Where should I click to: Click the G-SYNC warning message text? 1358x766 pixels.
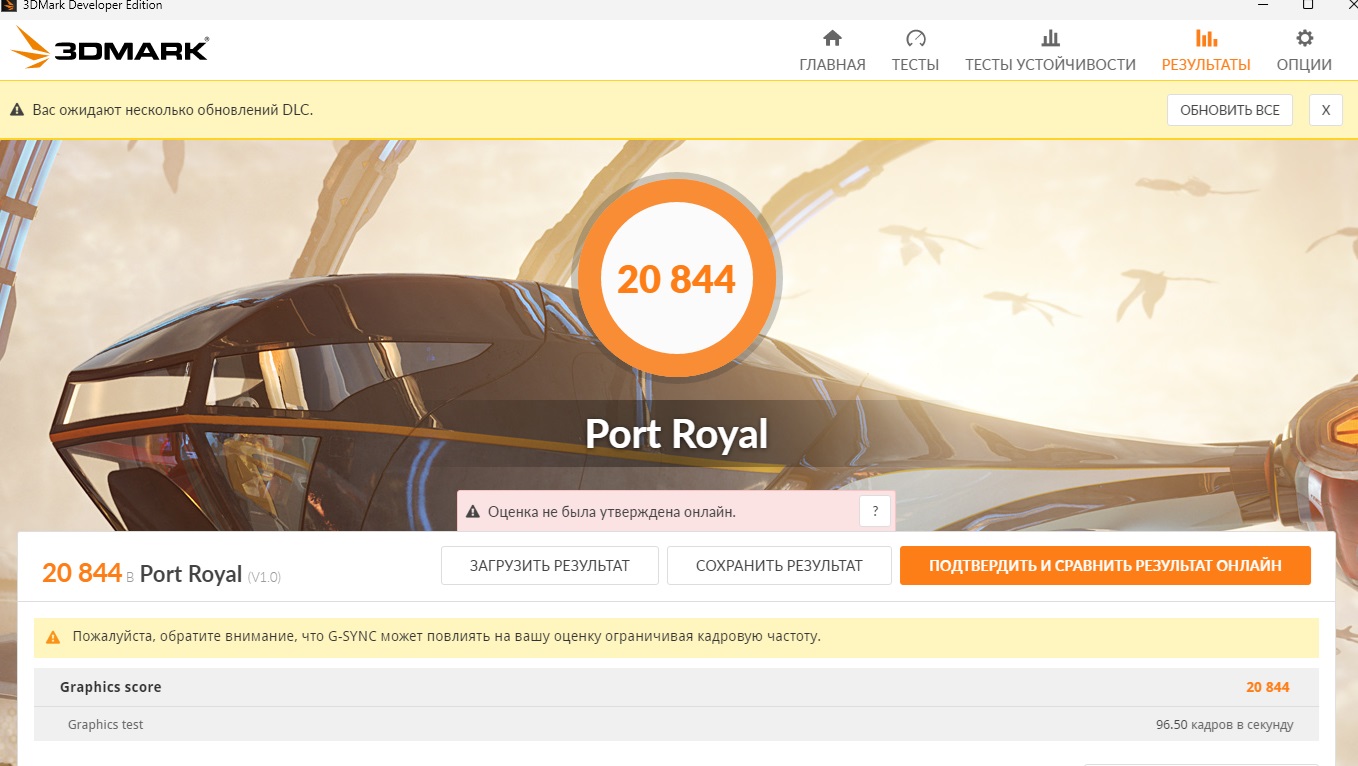[447, 636]
